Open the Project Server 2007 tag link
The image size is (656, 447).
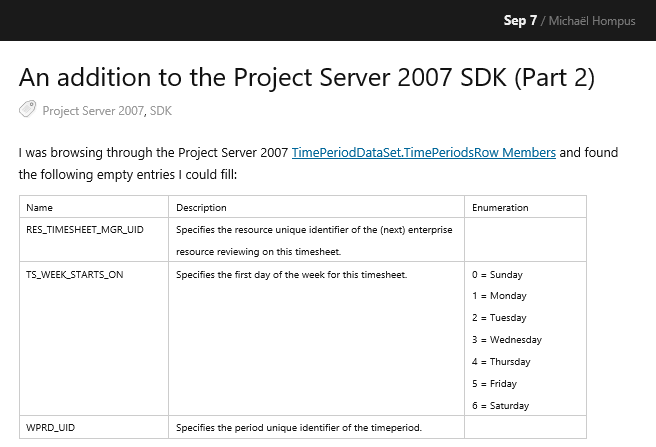[93, 111]
